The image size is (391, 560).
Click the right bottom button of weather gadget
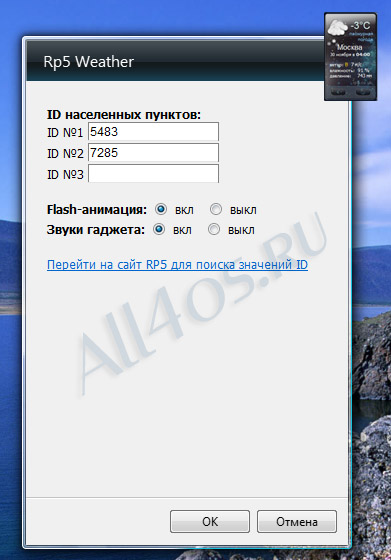pyautogui.click(x=363, y=92)
